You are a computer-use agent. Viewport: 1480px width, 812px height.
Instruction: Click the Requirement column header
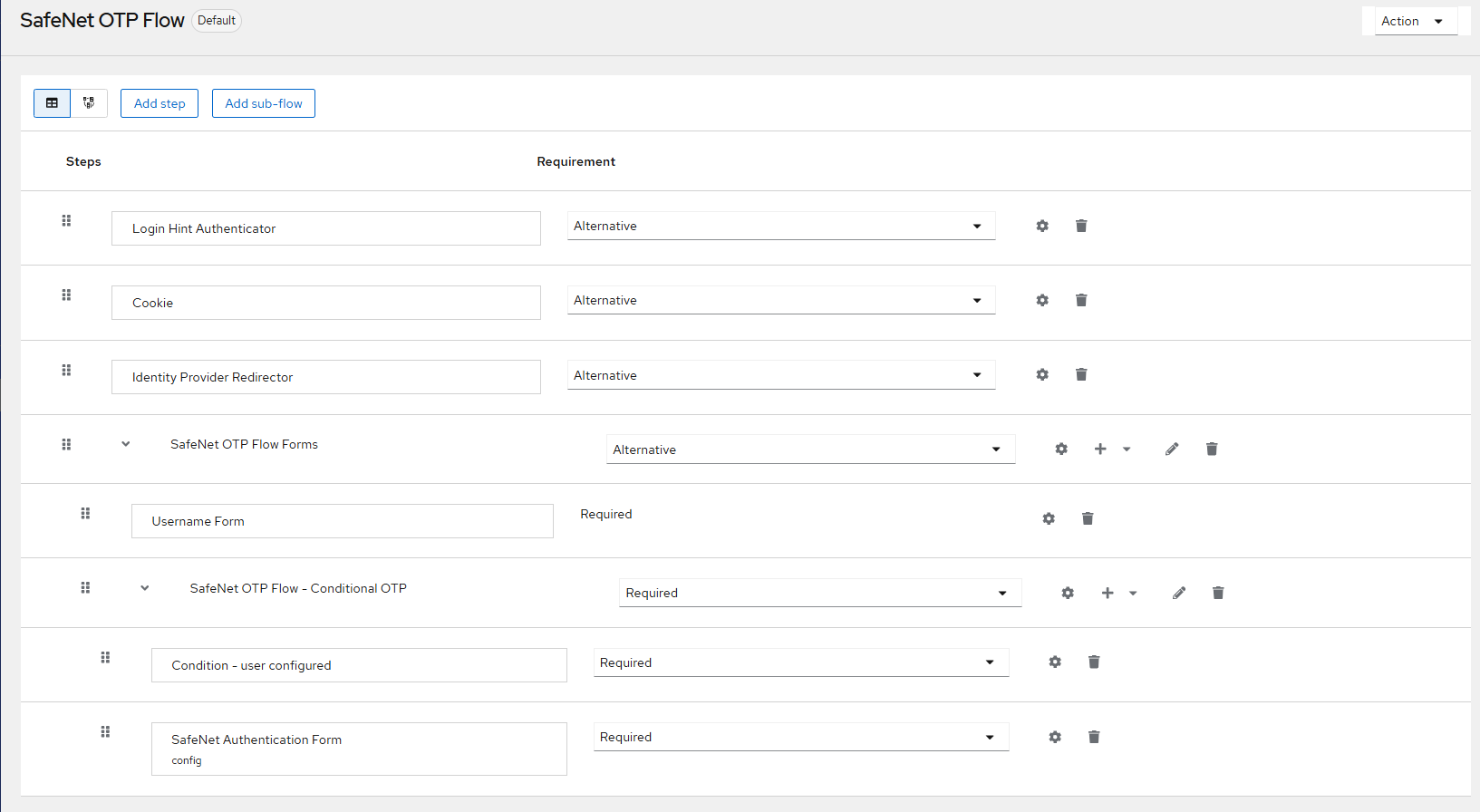pyautogui.click(x=576, y=161)
